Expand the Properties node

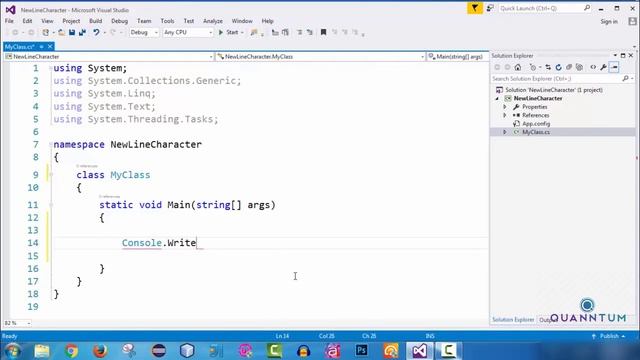505,107
